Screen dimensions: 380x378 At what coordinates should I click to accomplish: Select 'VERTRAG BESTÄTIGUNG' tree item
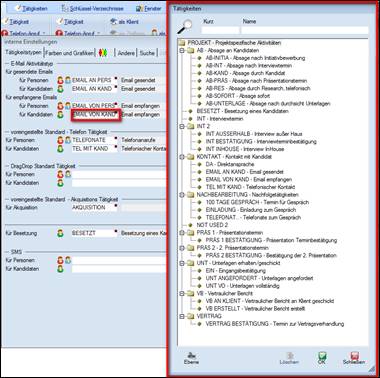[275, 324]
